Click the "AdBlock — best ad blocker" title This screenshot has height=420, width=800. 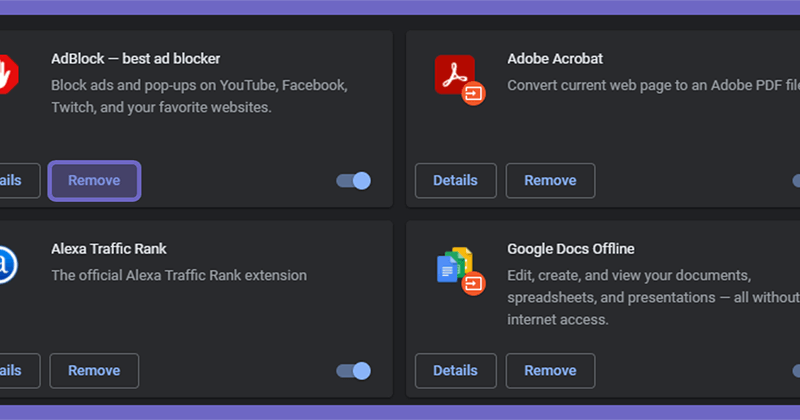(x=136, y=59)
